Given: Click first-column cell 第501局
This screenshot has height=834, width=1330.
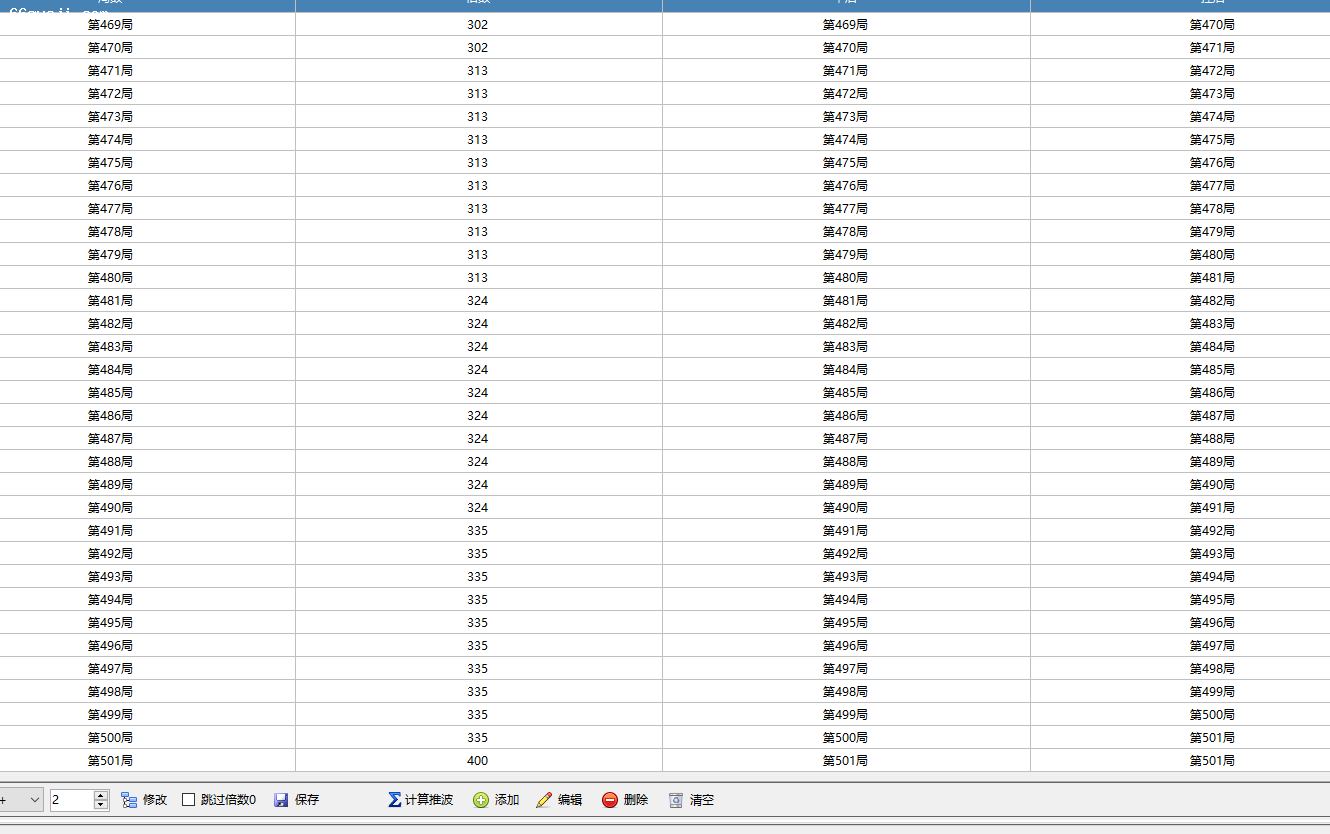Looking at the screenshot, I should pyautogui.click(x=110, y=761).
